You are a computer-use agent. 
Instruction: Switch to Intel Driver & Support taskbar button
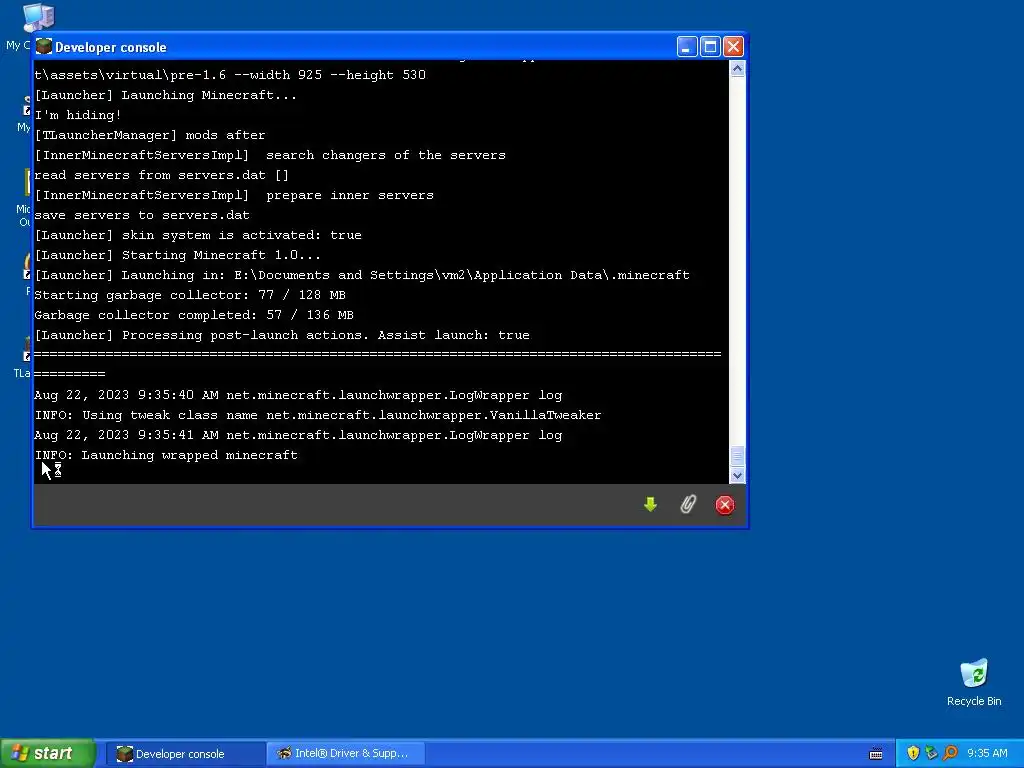tap(346, 754)
